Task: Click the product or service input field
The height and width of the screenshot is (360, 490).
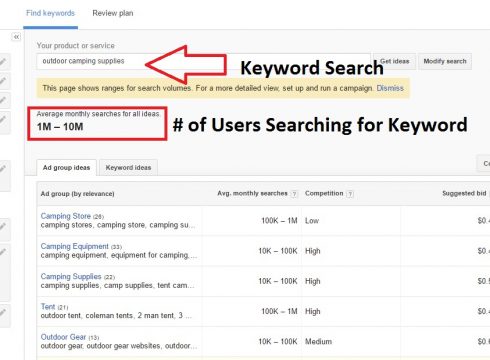Action: [203, 61]
